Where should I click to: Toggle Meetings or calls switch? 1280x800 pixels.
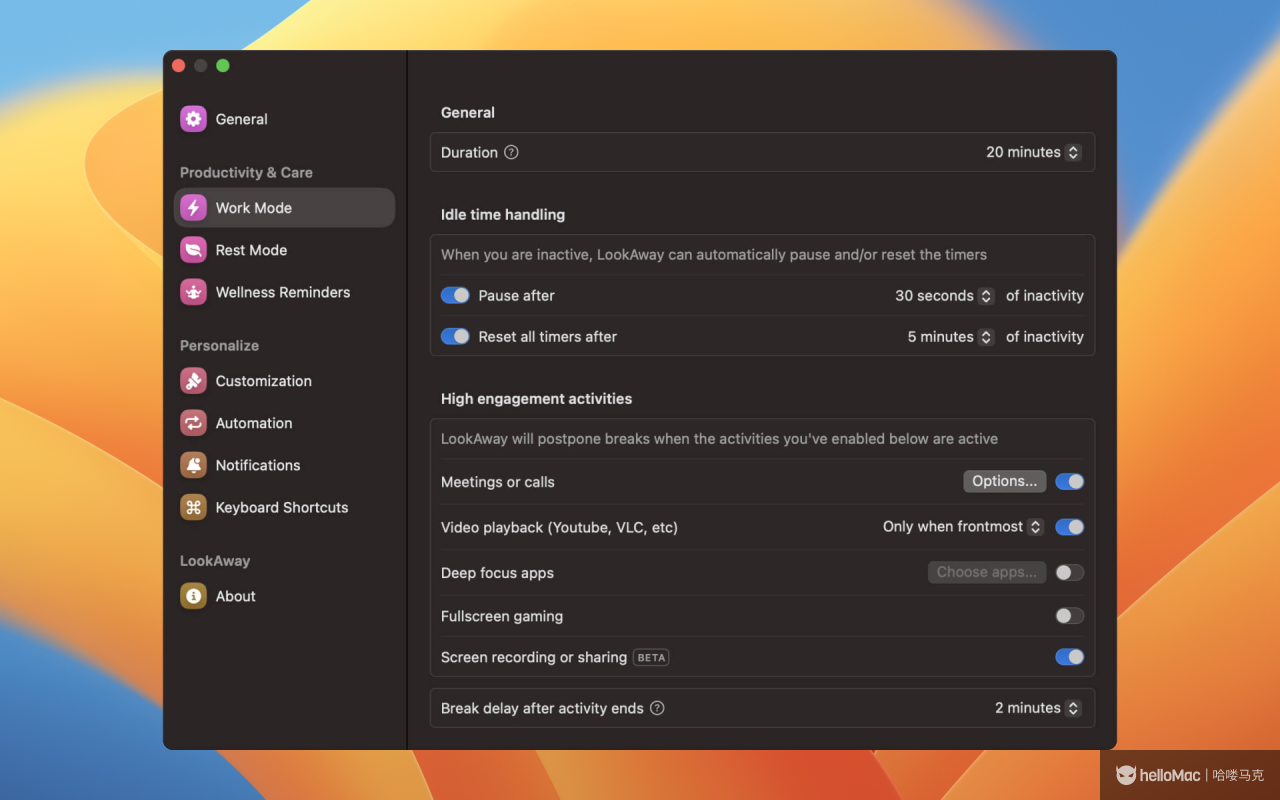[x=1070, y=482]
